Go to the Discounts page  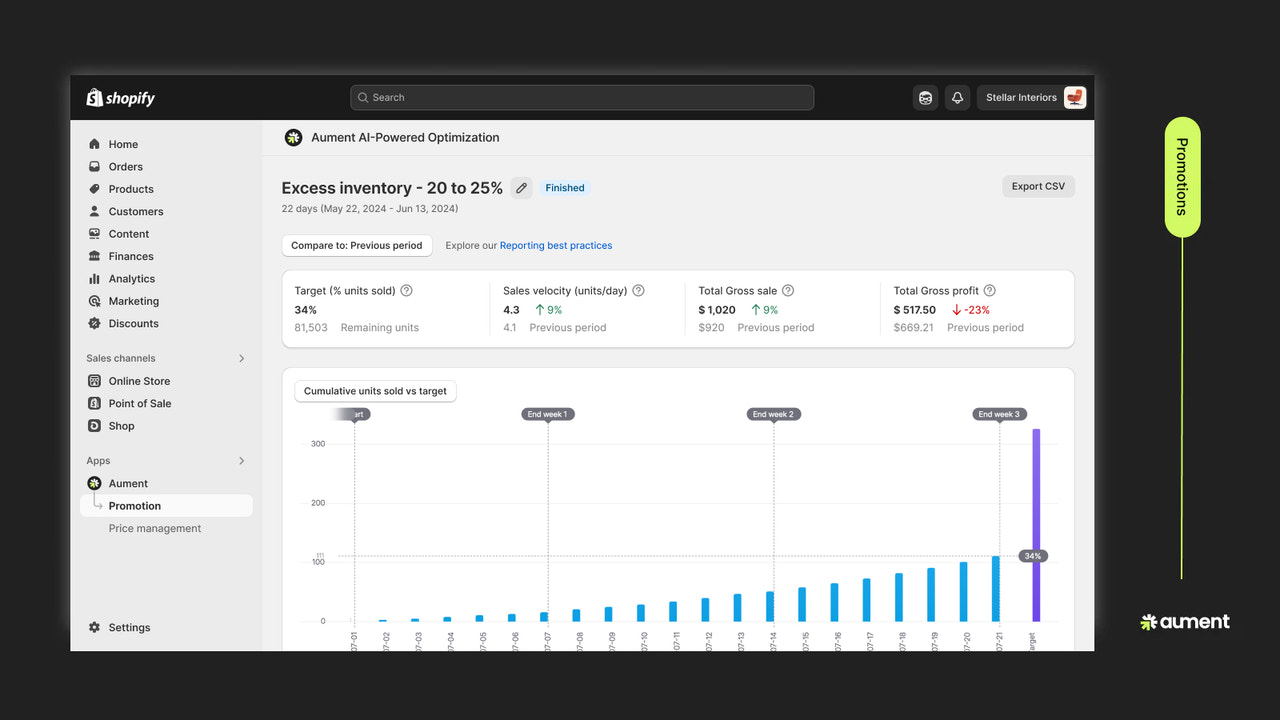pyautogui.click(x=134, y=323)
